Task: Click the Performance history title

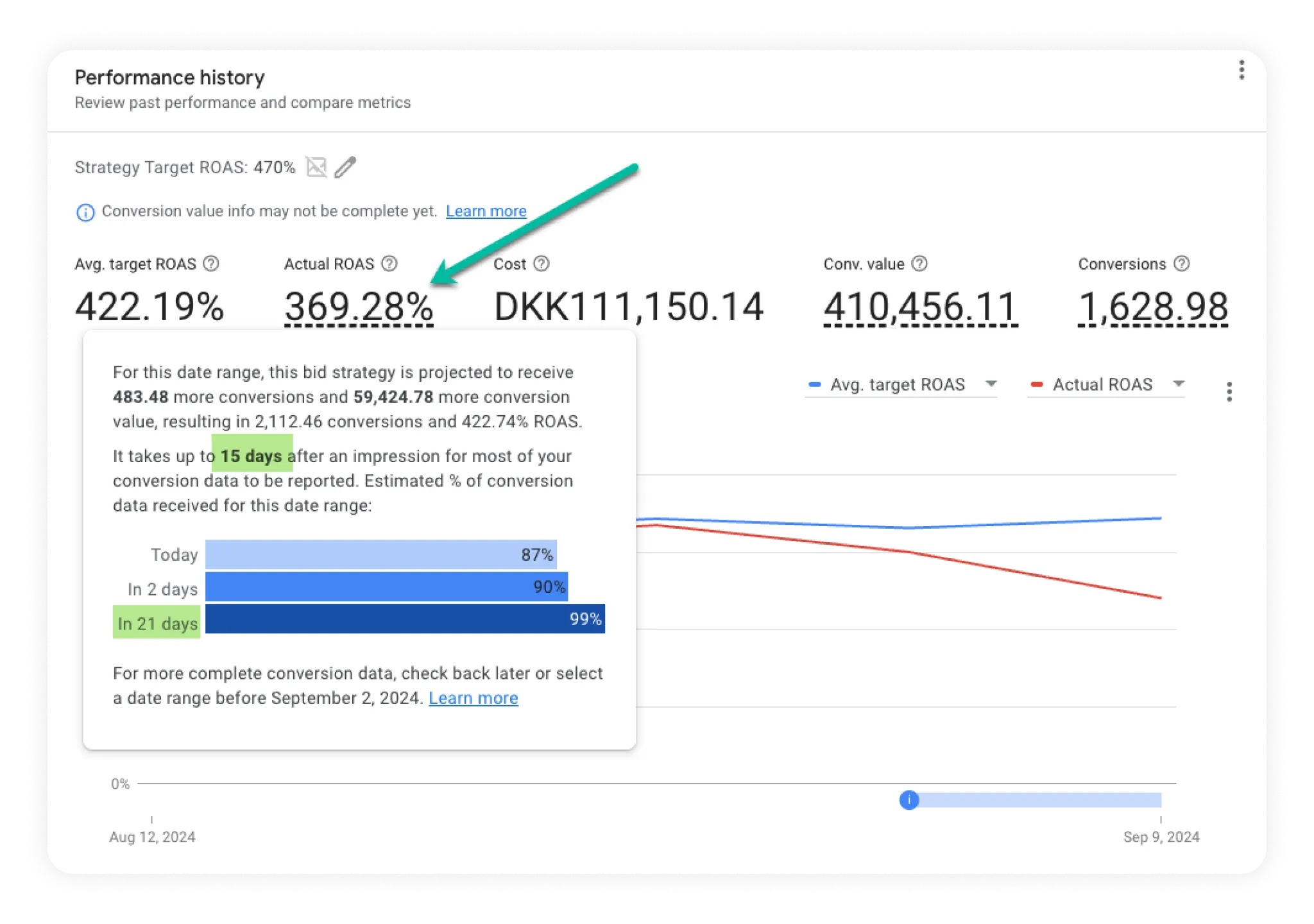Action: (x=169, y=78)
